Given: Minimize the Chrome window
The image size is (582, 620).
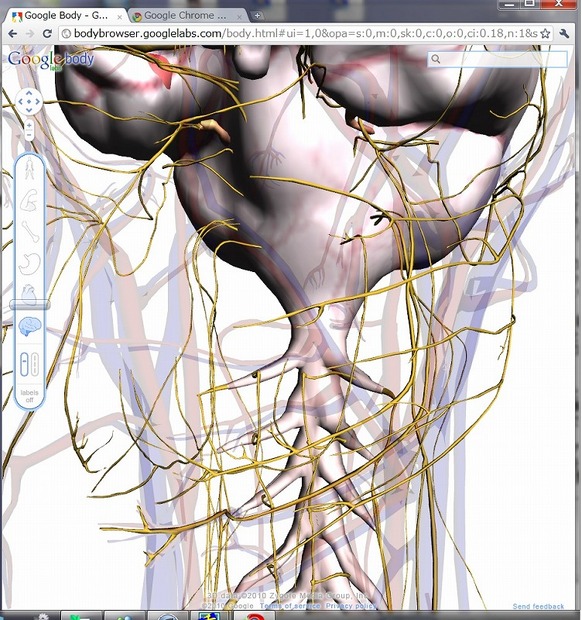Looking at the screenshot, I should point(509,4).
